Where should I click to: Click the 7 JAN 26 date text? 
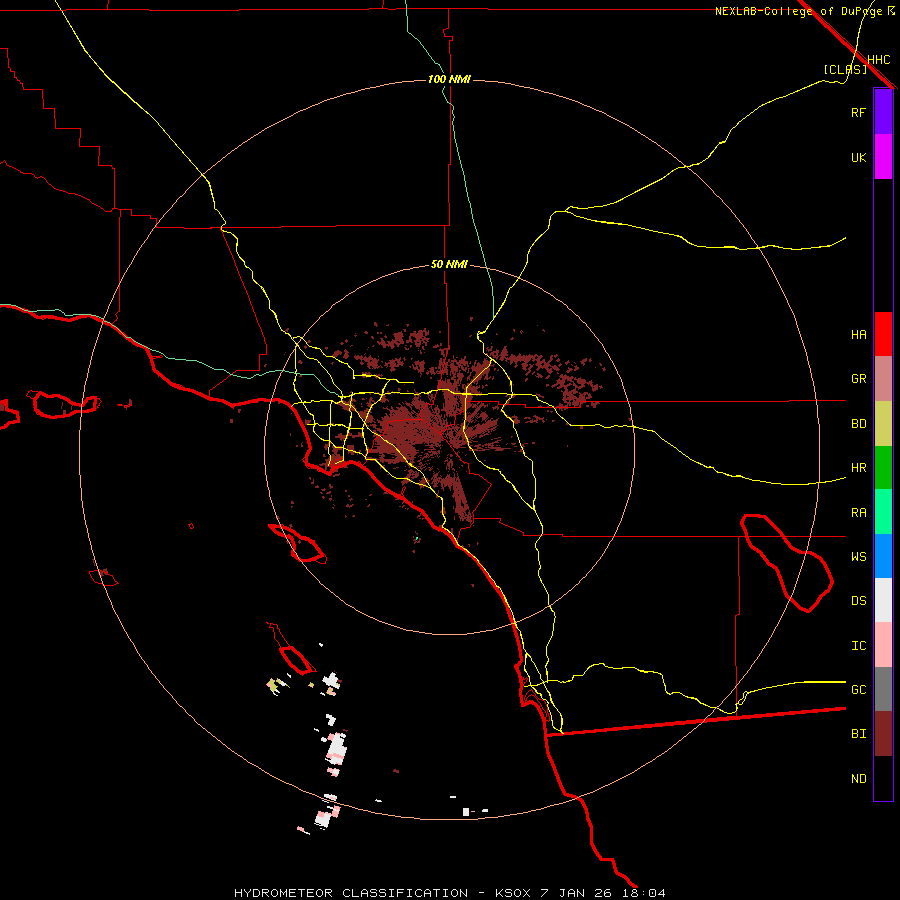click(x=577, y=893)
